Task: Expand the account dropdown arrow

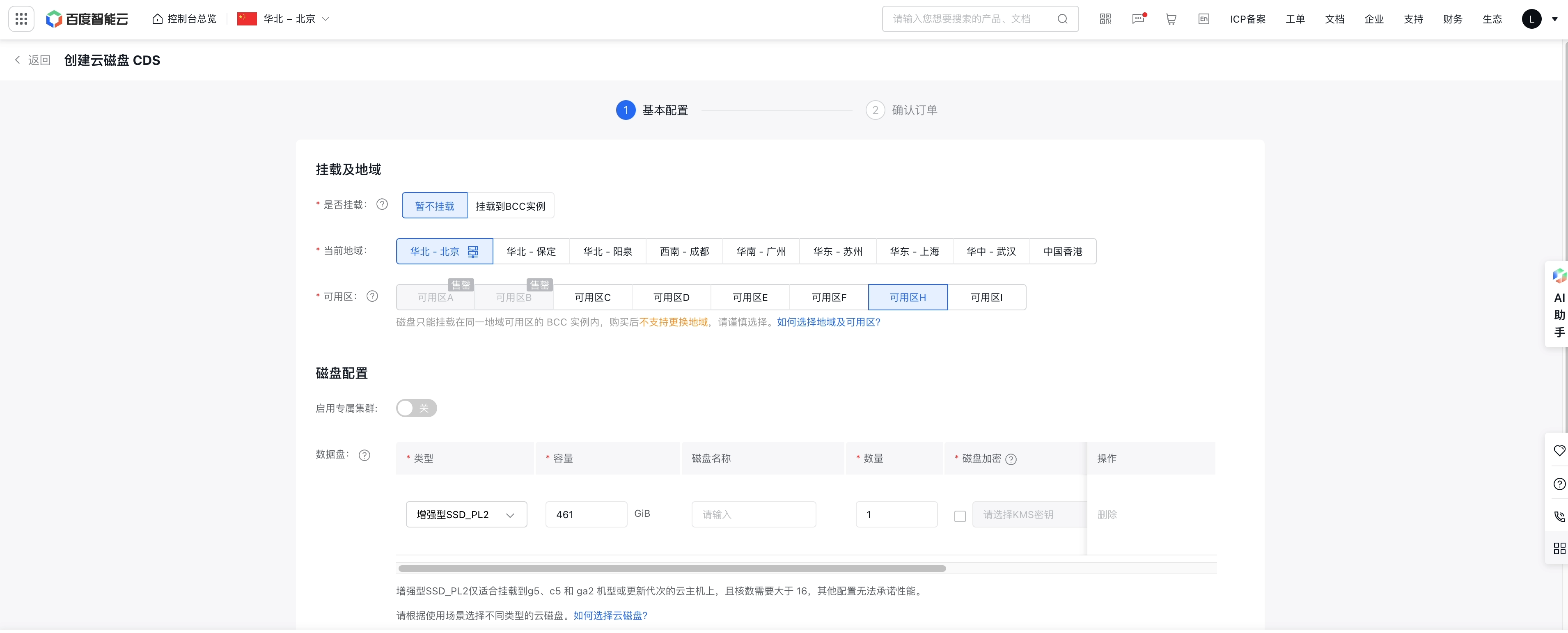Action: pyautogui.click(x=1554, y=19)
